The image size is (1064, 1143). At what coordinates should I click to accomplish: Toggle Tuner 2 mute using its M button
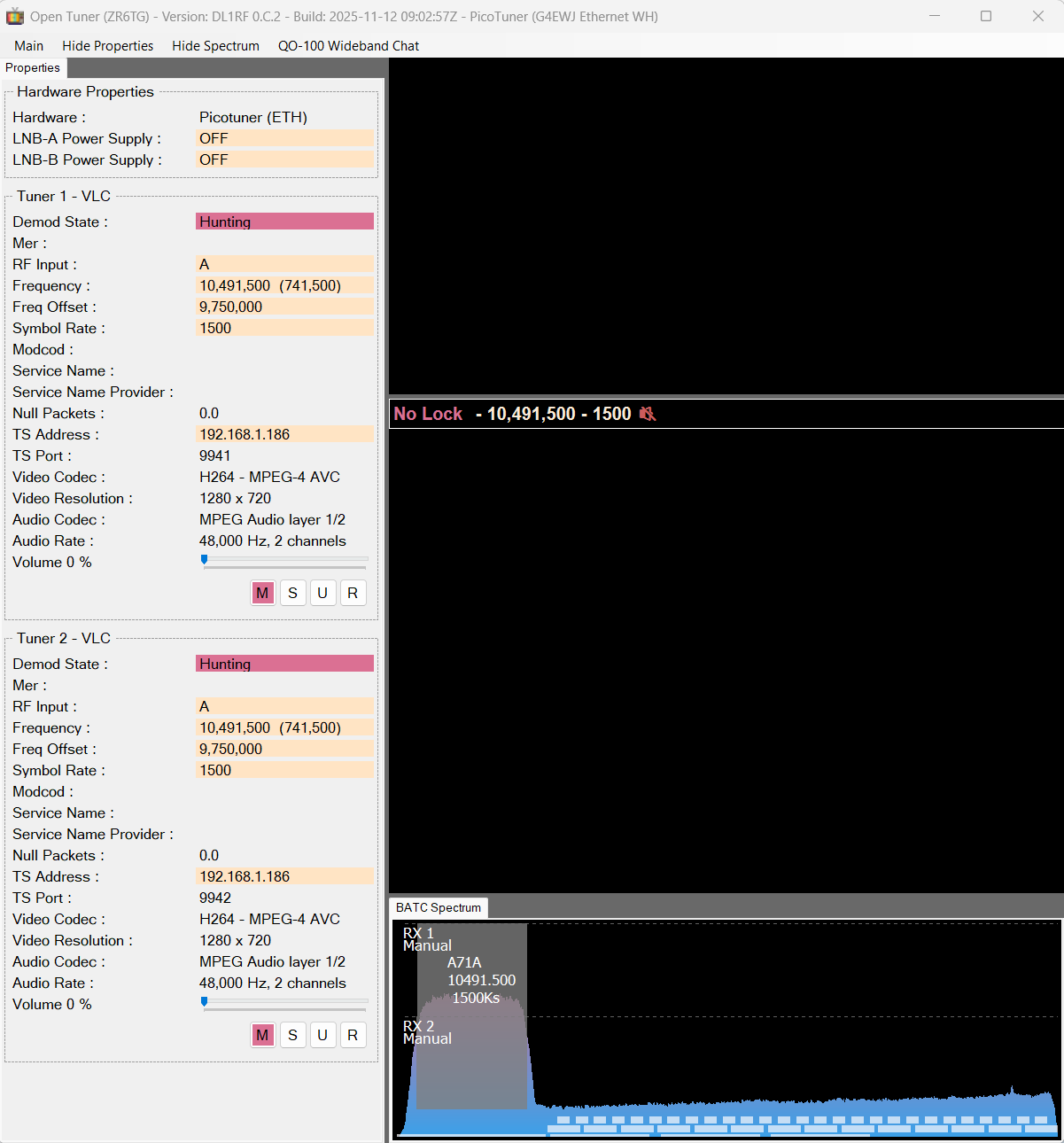click(262, 1034)
